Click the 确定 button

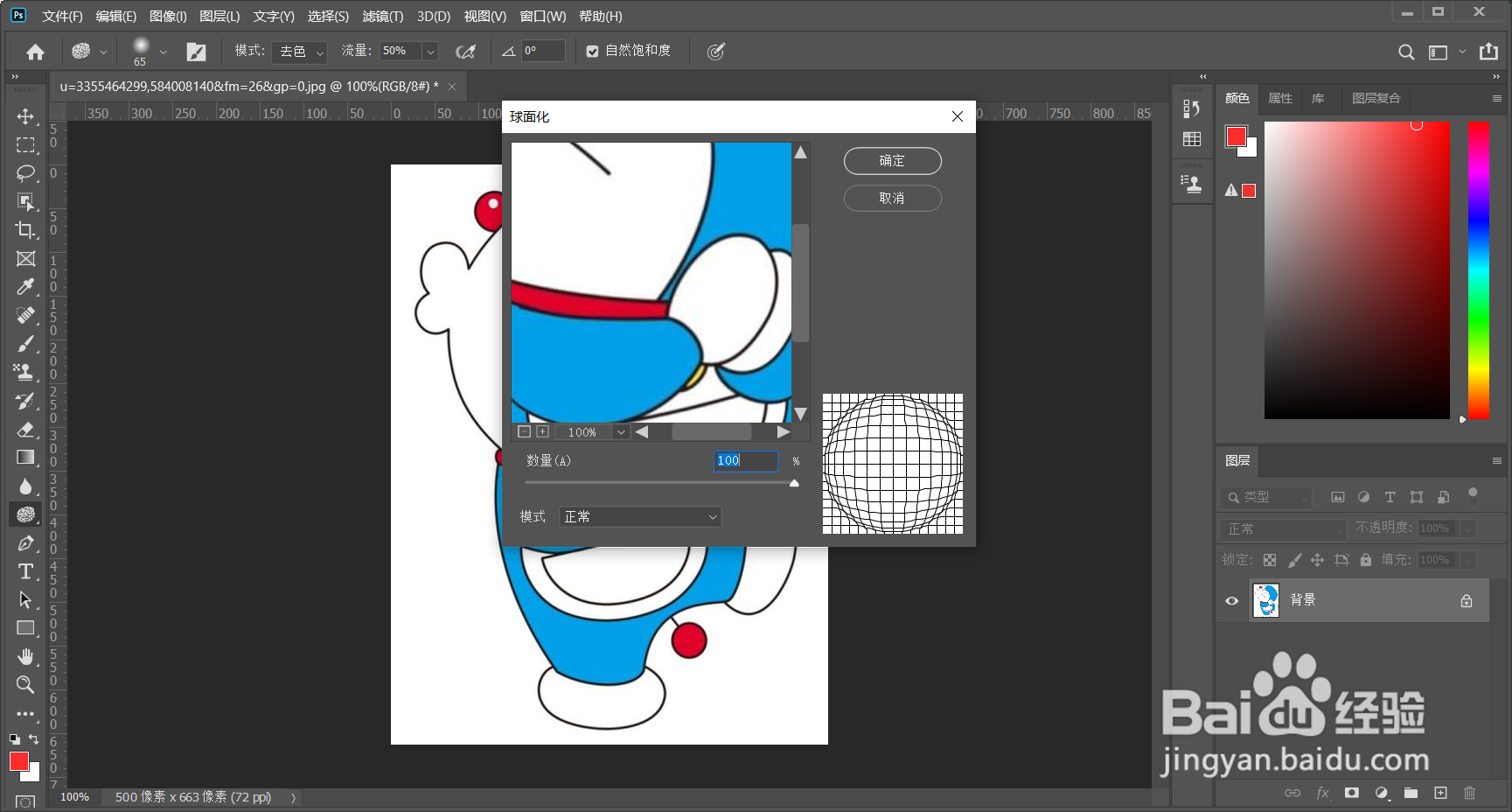892,161
